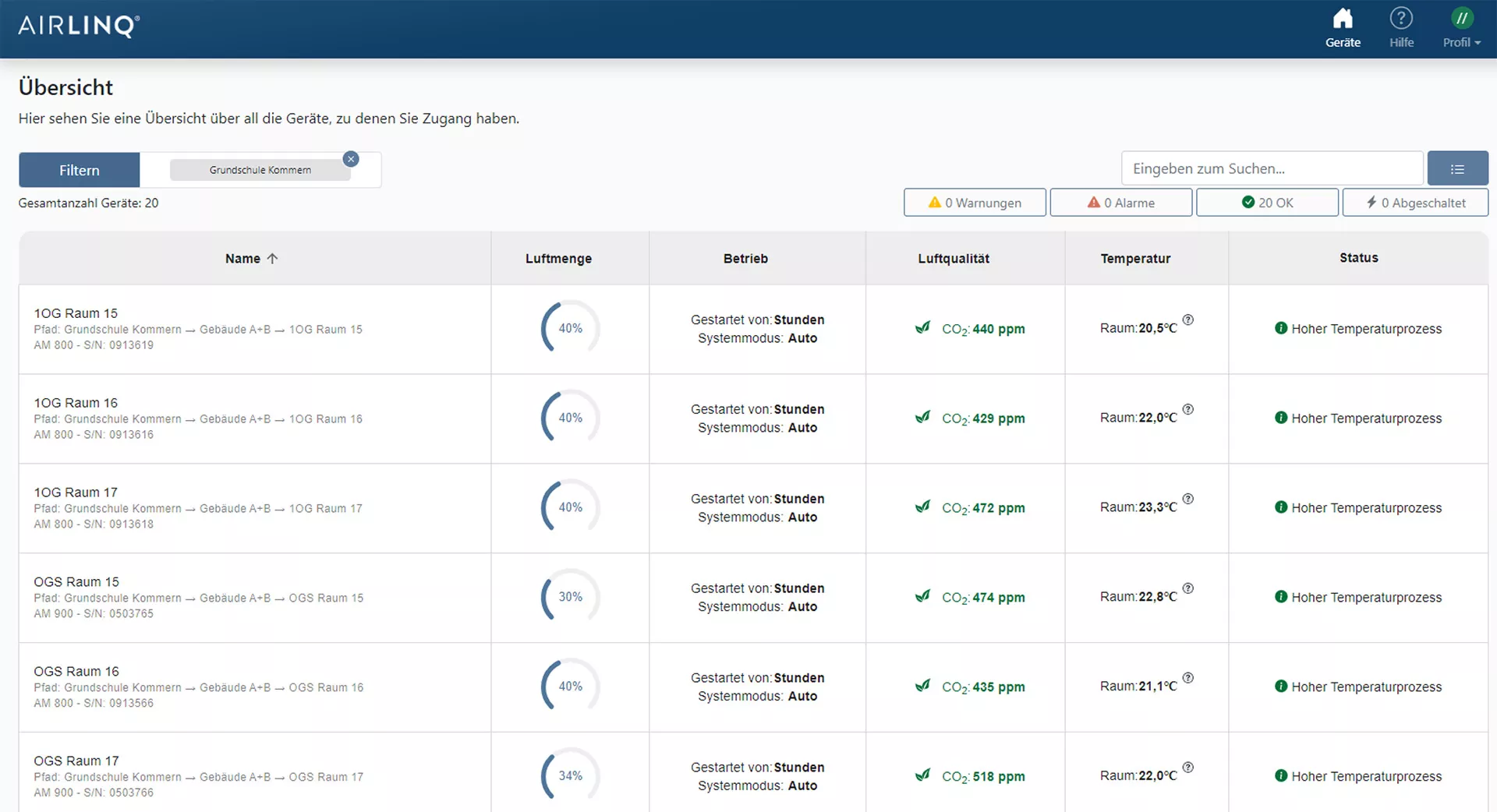Open device 1OG Raum 17
This screenshot has width=1497, height=812.
76,492
